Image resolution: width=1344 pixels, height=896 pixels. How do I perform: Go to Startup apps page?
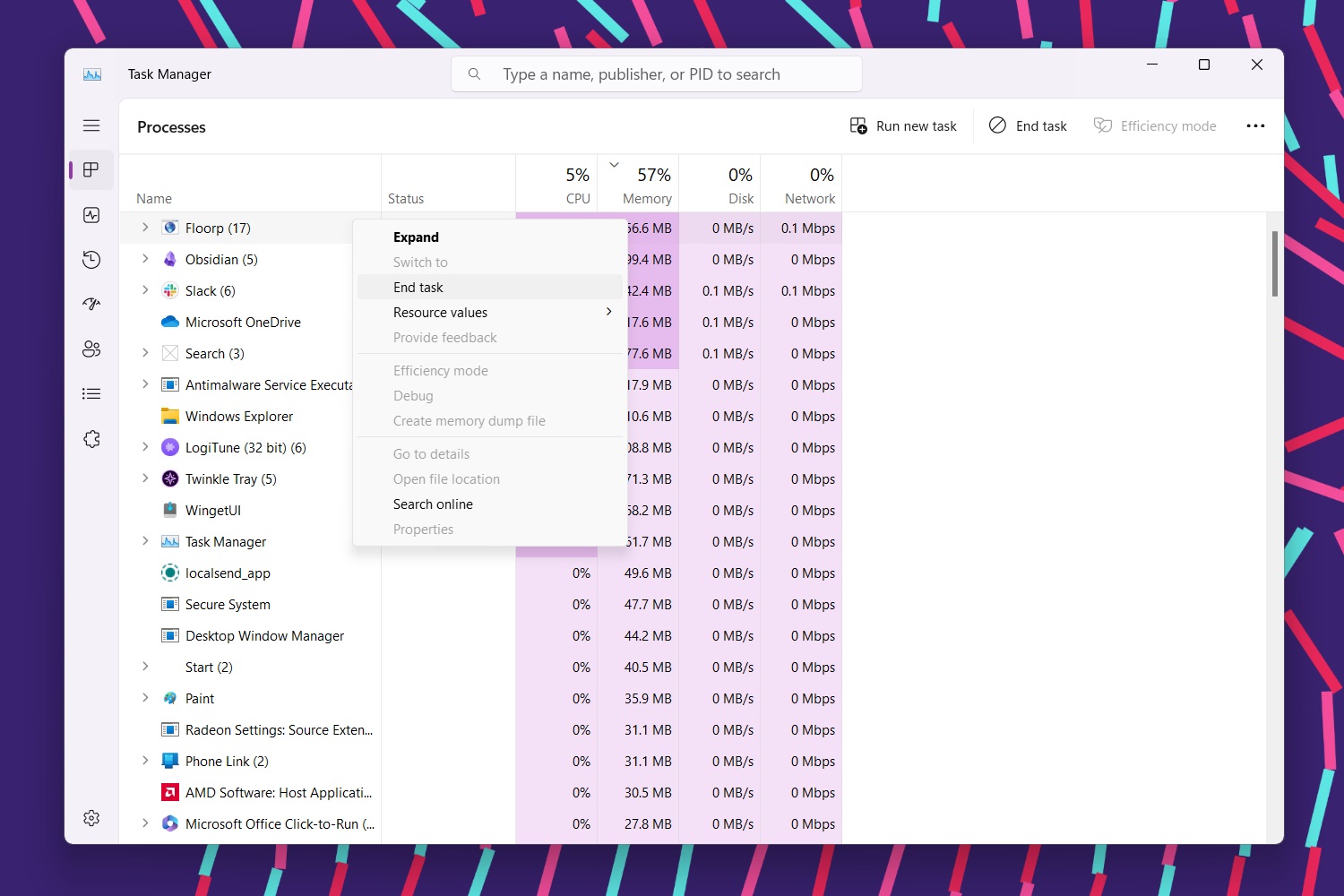(91, 305)
